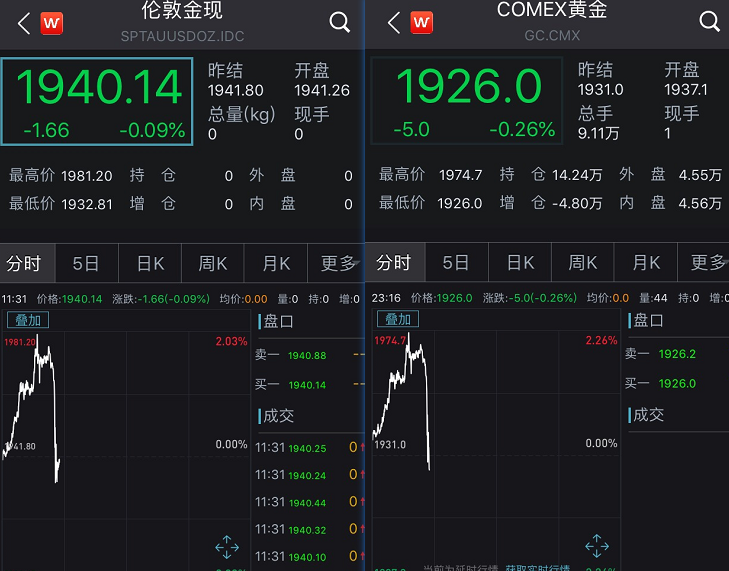Viewport: 729px width, 571px height.
Task: Open red W logo on 伦敦金现 panel
Action: coord(52,23)
